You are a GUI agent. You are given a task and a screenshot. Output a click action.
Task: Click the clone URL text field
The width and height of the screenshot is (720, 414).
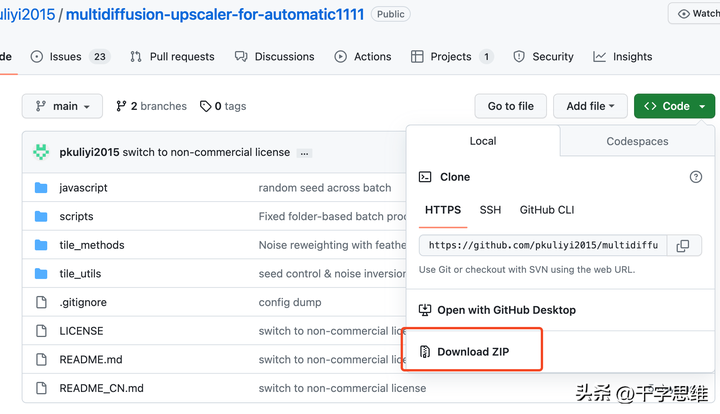point(543,246)
